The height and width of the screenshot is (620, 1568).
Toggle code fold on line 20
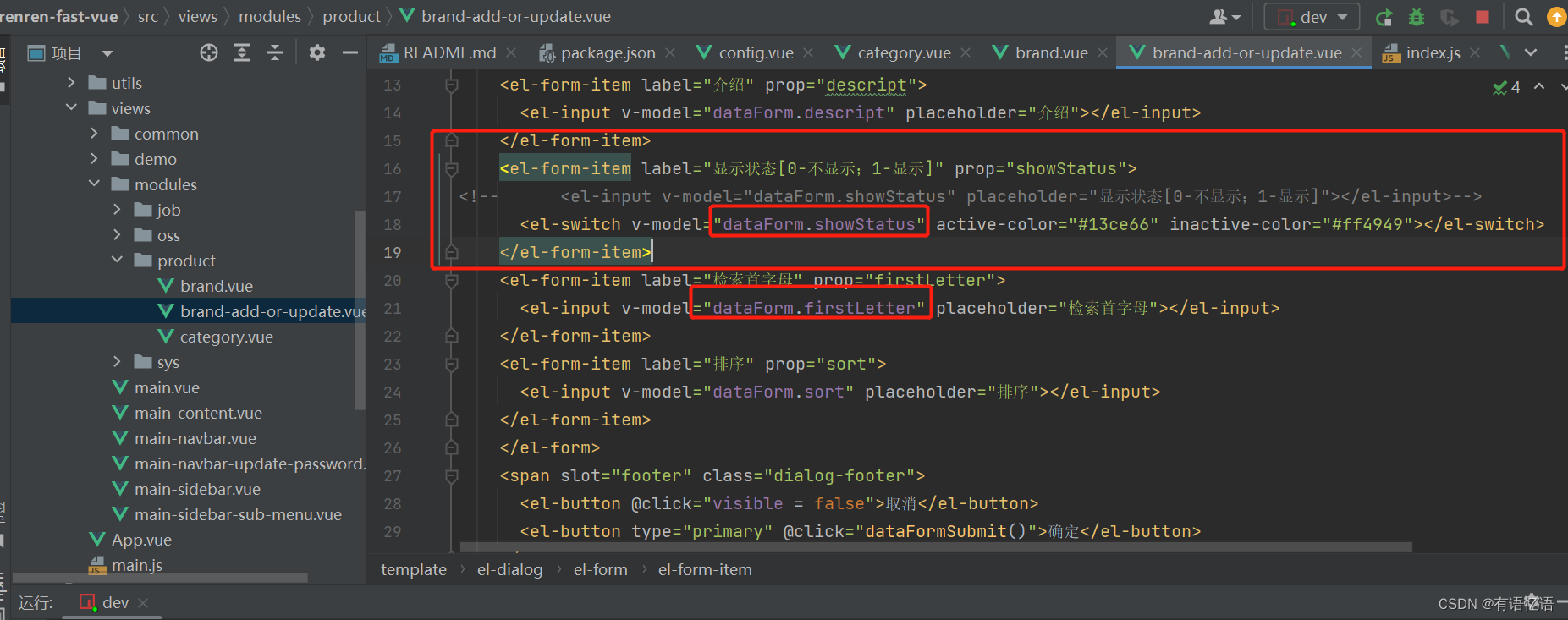pos(452,280)
